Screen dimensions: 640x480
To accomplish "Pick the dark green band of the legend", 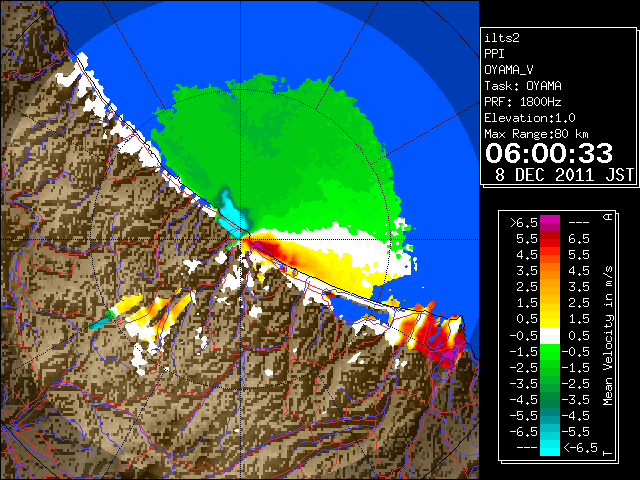I will click(550, 400).
